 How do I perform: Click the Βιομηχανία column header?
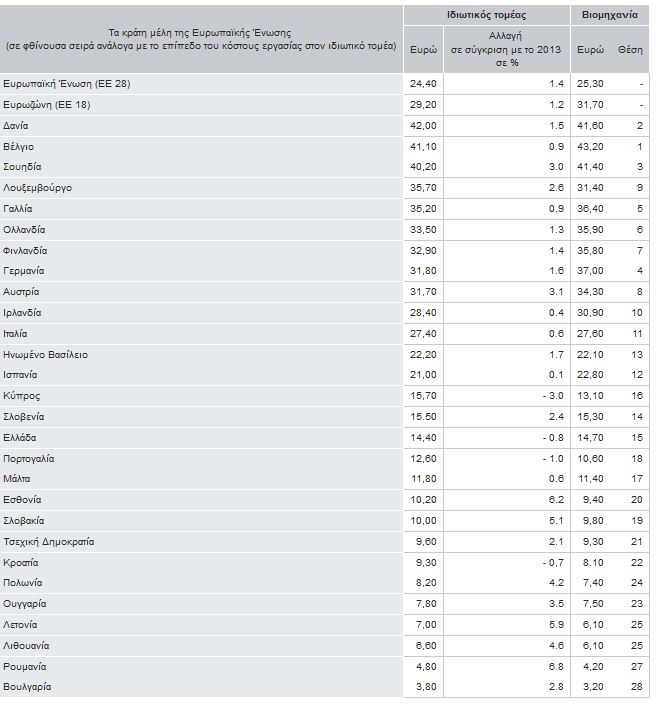pos(609,15)
